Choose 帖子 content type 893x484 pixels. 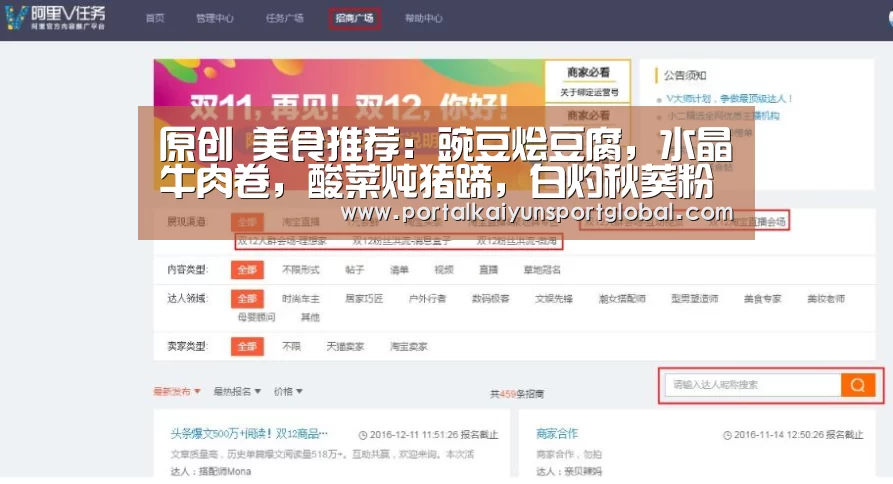pyautogui.click(x=354, y=270)
